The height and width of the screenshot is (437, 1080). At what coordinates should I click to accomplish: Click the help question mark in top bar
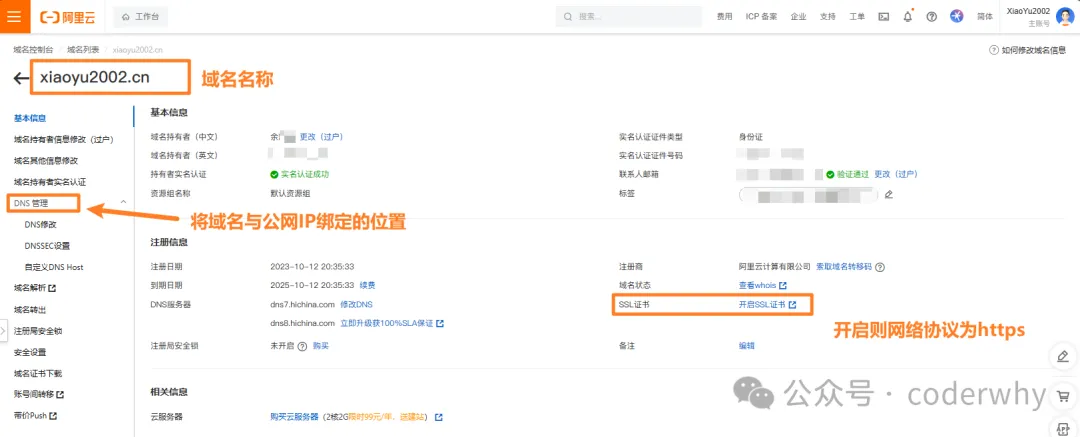[931, 17]
